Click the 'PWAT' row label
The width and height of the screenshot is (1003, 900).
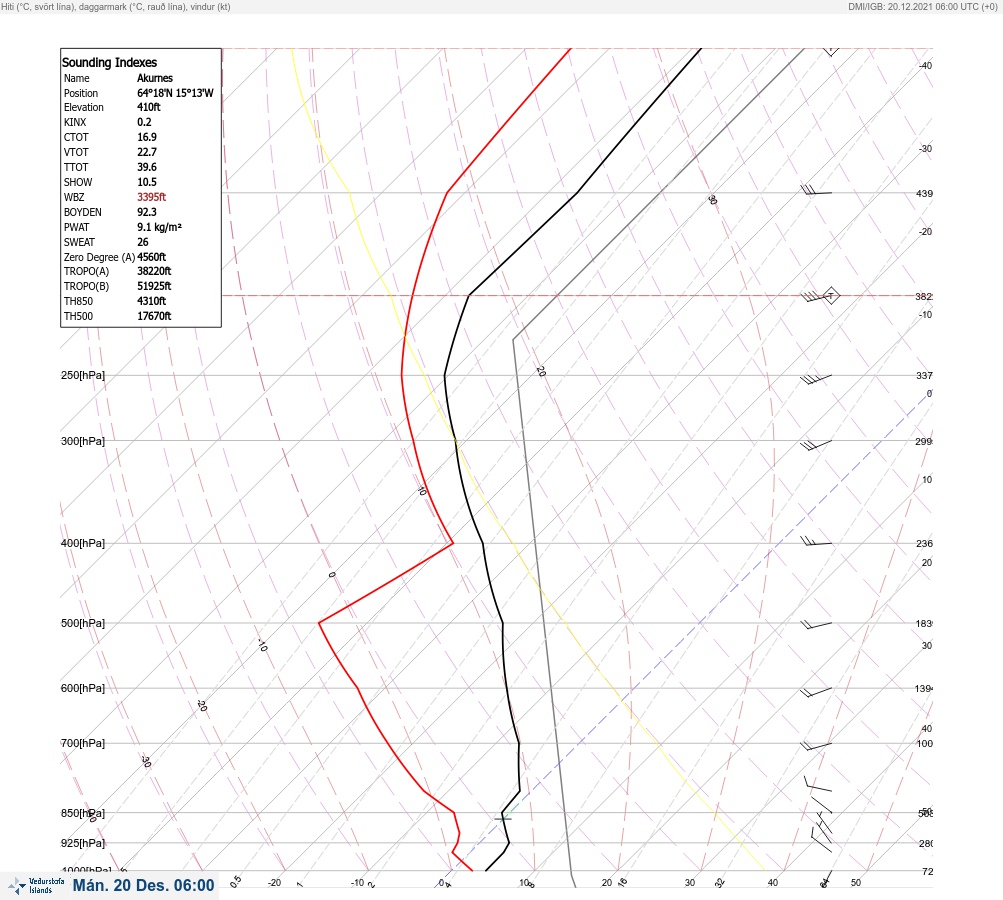pyautogui.click(x=76, y=227)
